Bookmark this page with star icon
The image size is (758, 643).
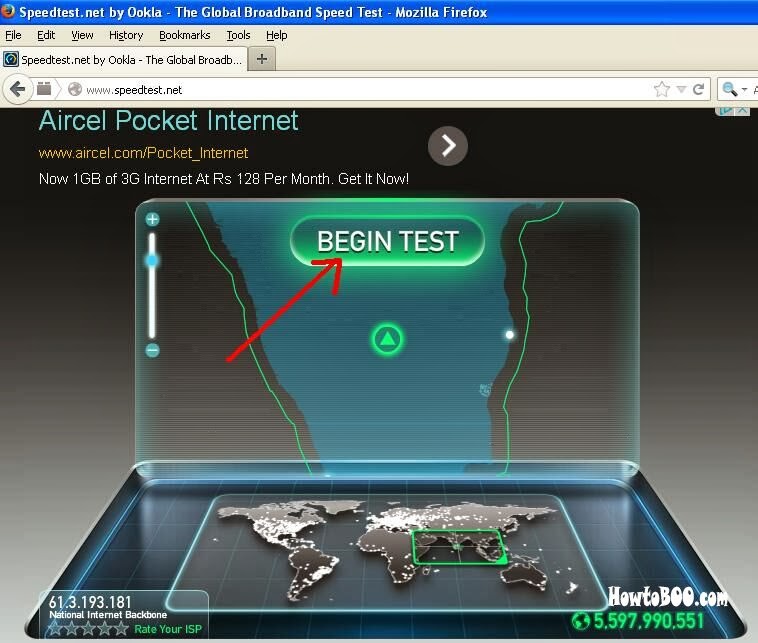click(662, 89)
